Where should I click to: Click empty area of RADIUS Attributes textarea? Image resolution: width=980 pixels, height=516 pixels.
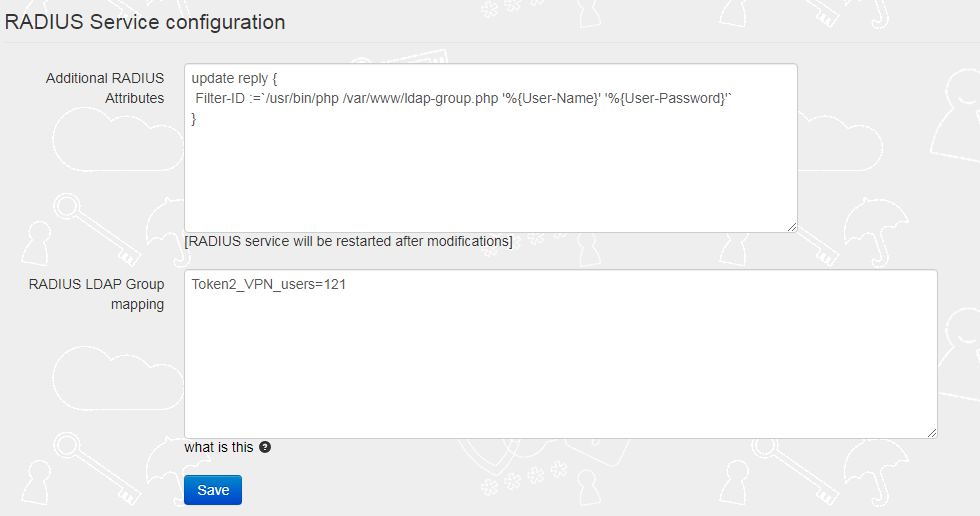[x=491, y=178]
